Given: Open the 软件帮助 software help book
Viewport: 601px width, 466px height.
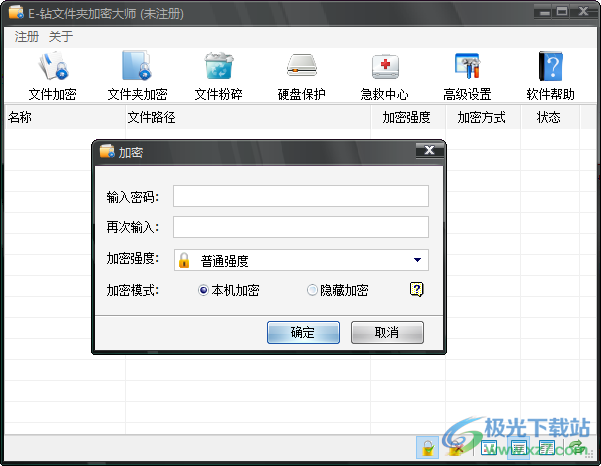Looking at the screenshot, I should [x=550, y=76].
